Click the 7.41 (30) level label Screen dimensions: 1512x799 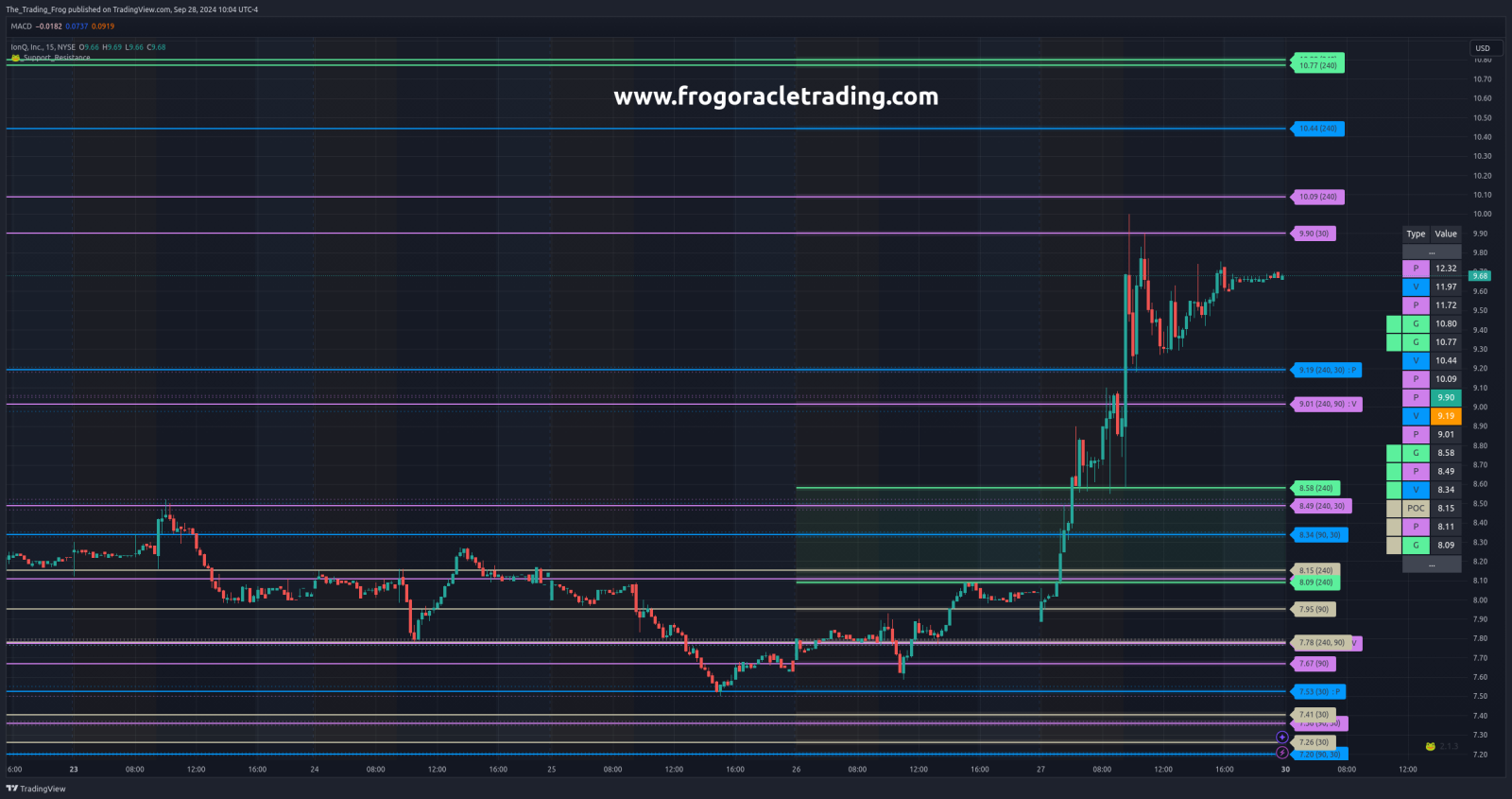tap(1314, 715)
